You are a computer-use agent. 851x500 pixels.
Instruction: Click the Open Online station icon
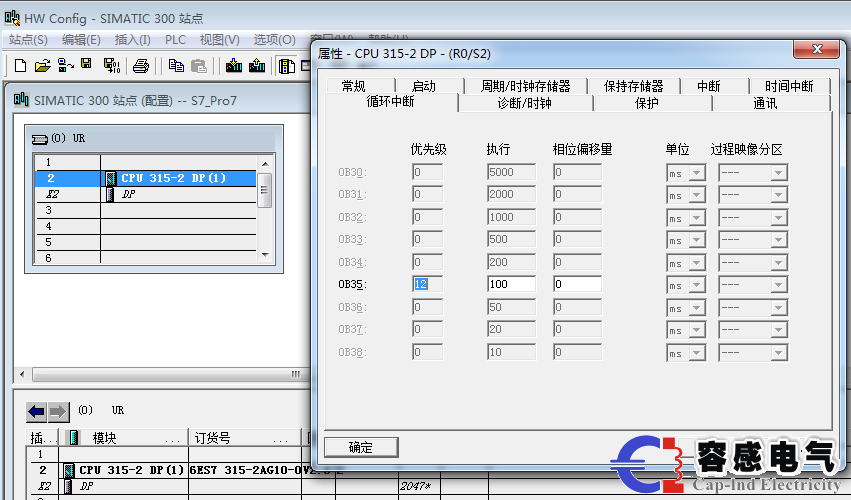pos(66,66)
